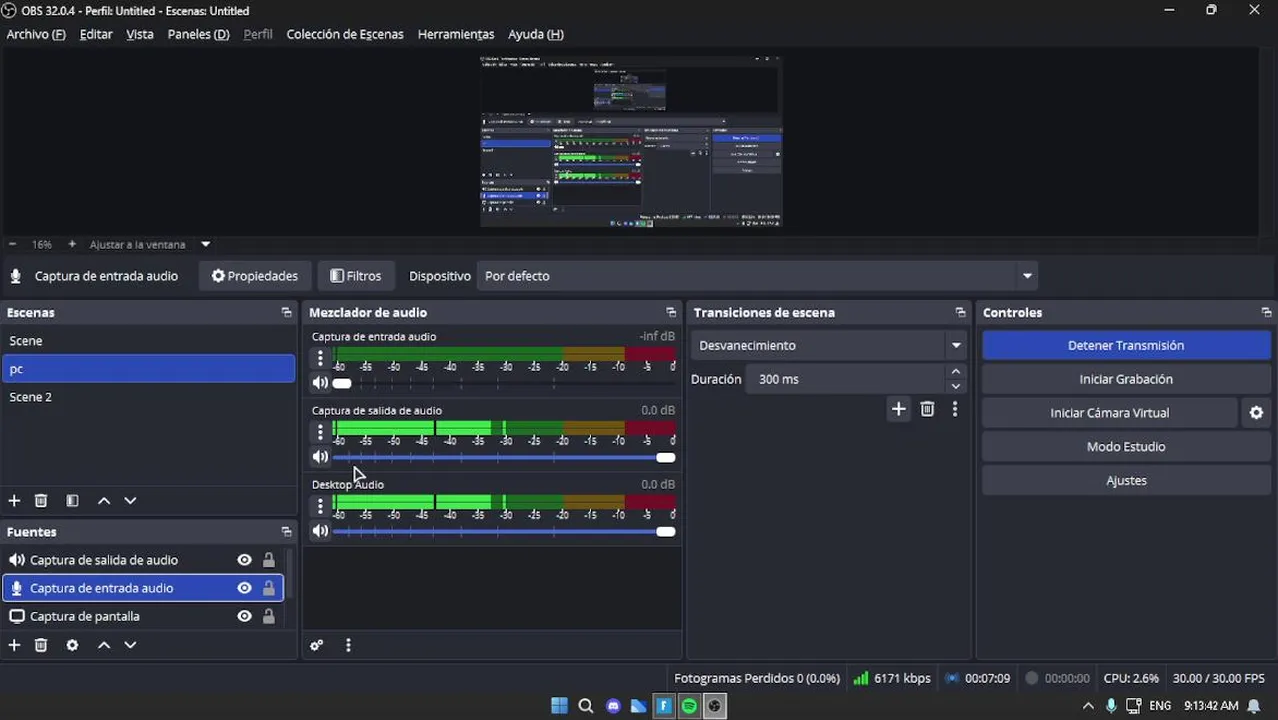Expand preview zoom options arrow
This screenshot has width=1278, height=720.
point(205,244)
